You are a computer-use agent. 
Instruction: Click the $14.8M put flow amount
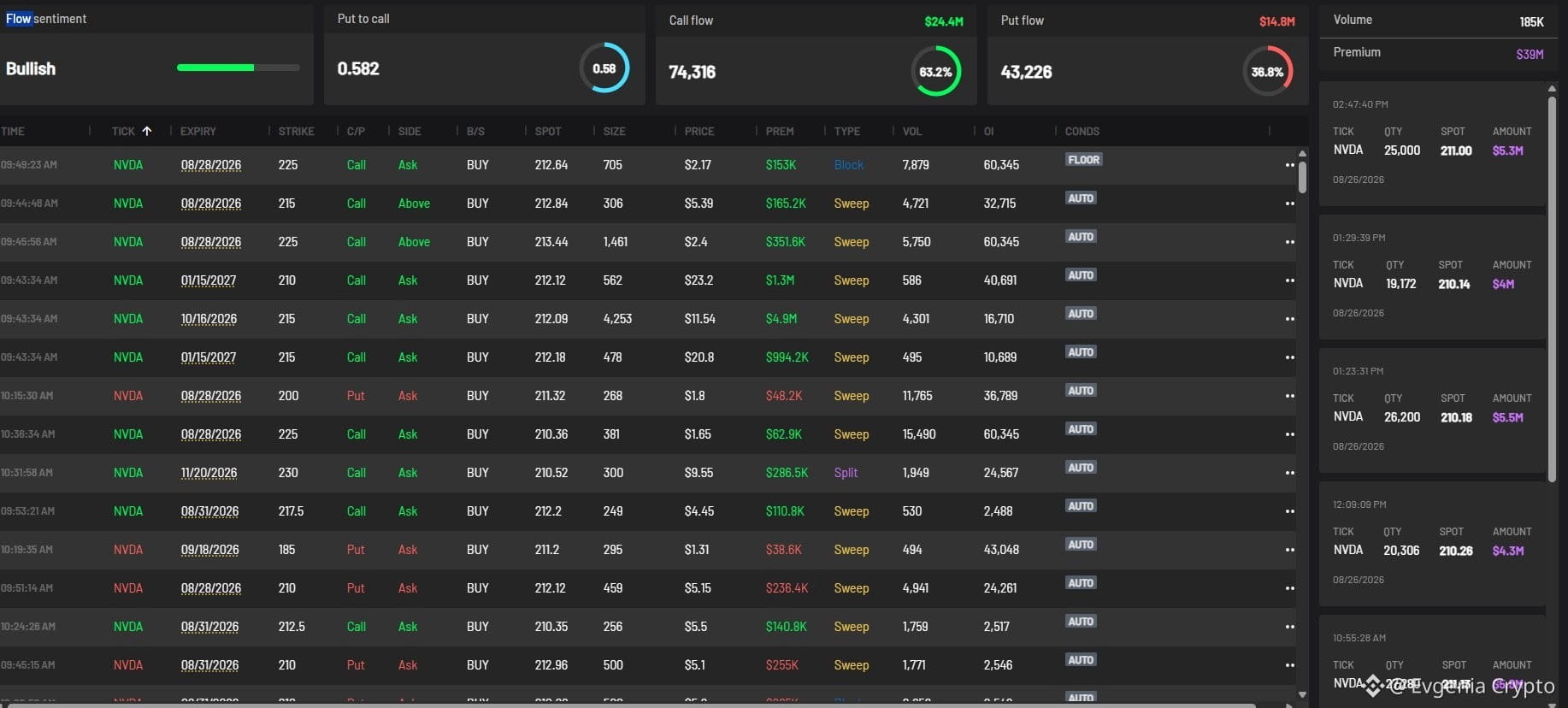1276,21
